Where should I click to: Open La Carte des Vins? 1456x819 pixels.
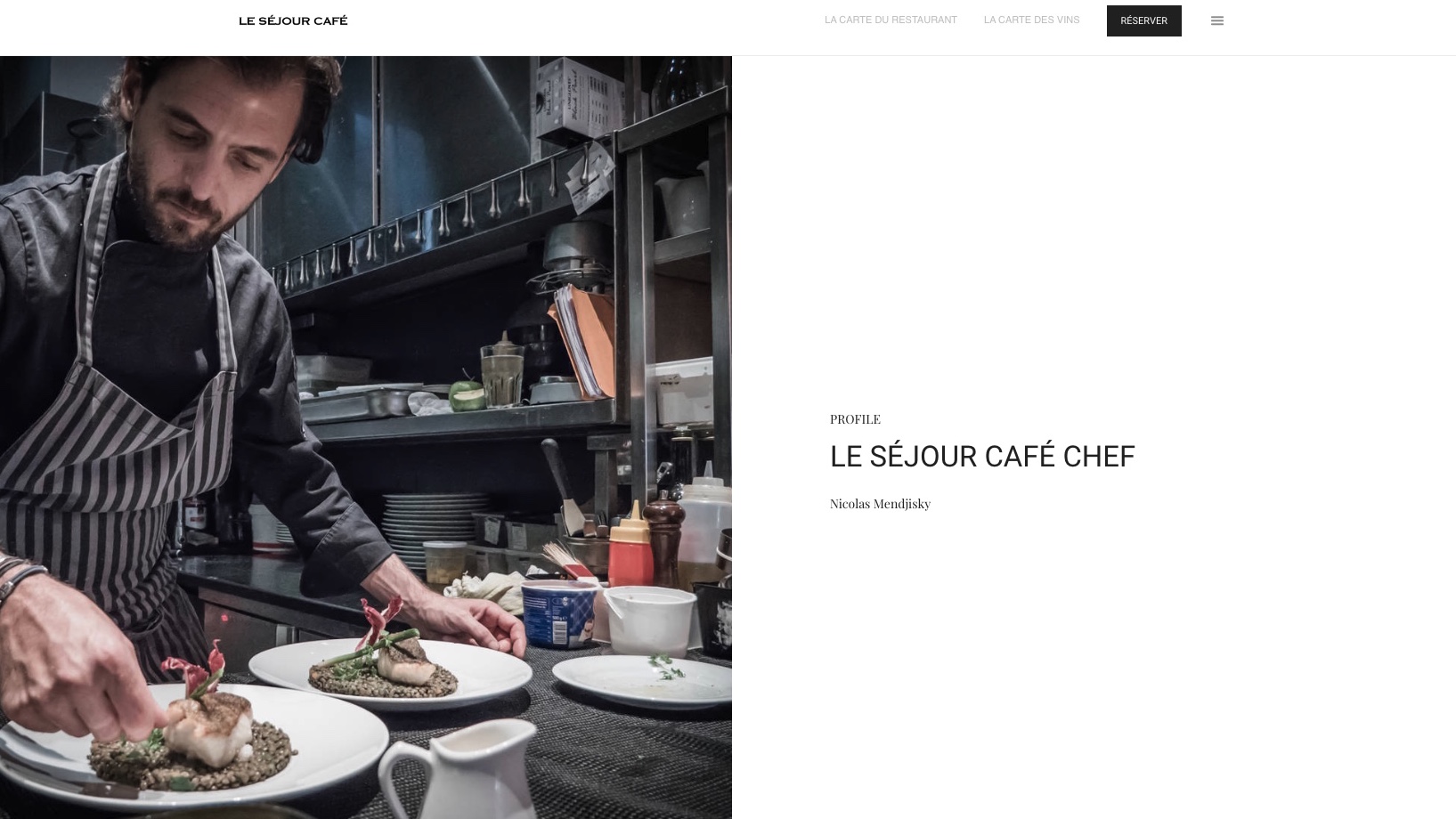(1031, 20)
